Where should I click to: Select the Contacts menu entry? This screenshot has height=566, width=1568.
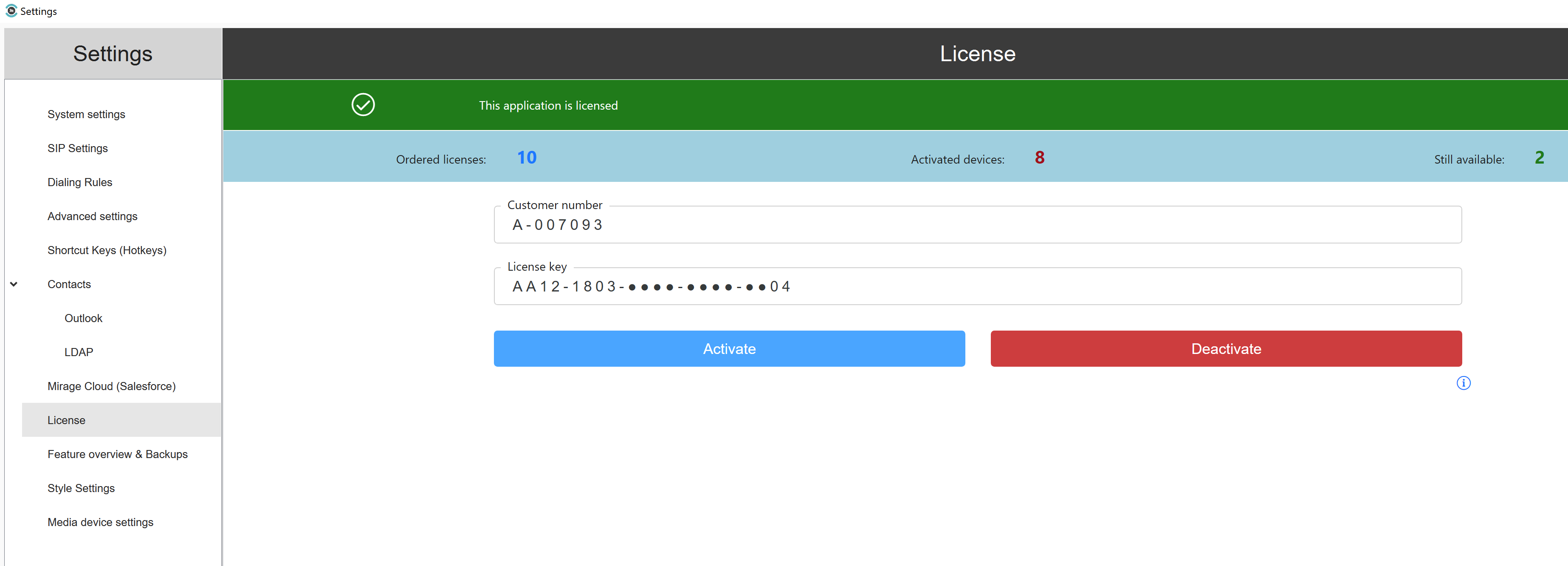pyautogui.click(x=69, y=285)
